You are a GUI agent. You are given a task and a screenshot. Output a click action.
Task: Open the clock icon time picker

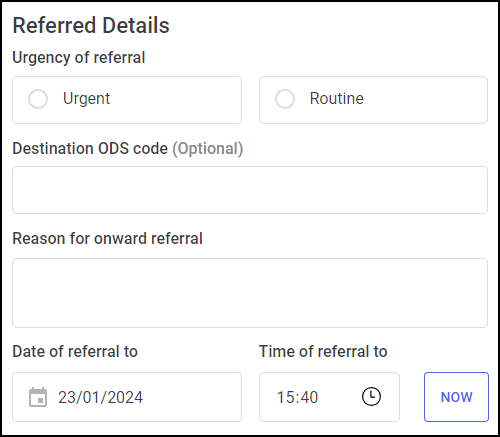click(x=371, y=396)
